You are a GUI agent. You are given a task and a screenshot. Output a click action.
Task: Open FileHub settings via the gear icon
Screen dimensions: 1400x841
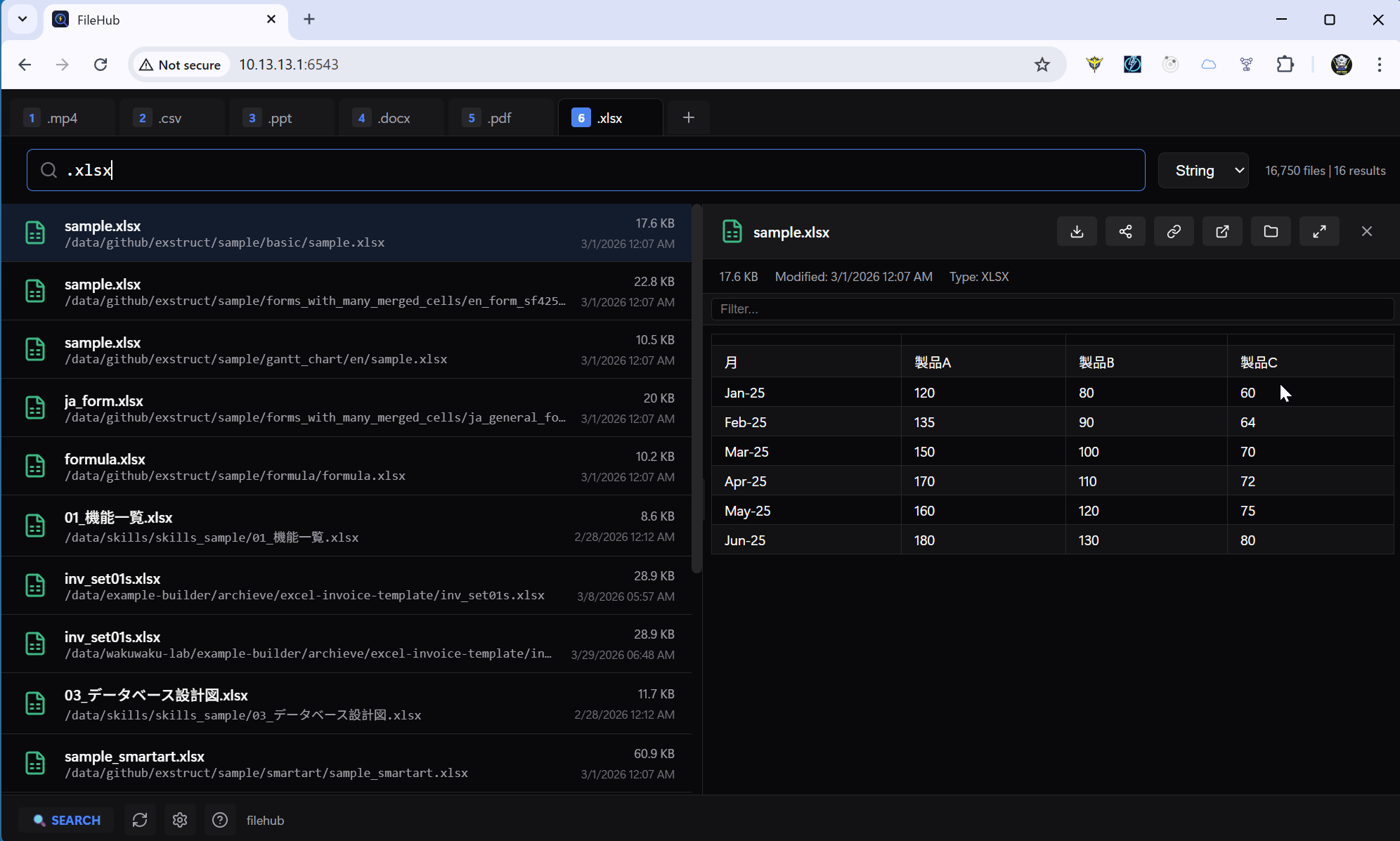(180, 820)
